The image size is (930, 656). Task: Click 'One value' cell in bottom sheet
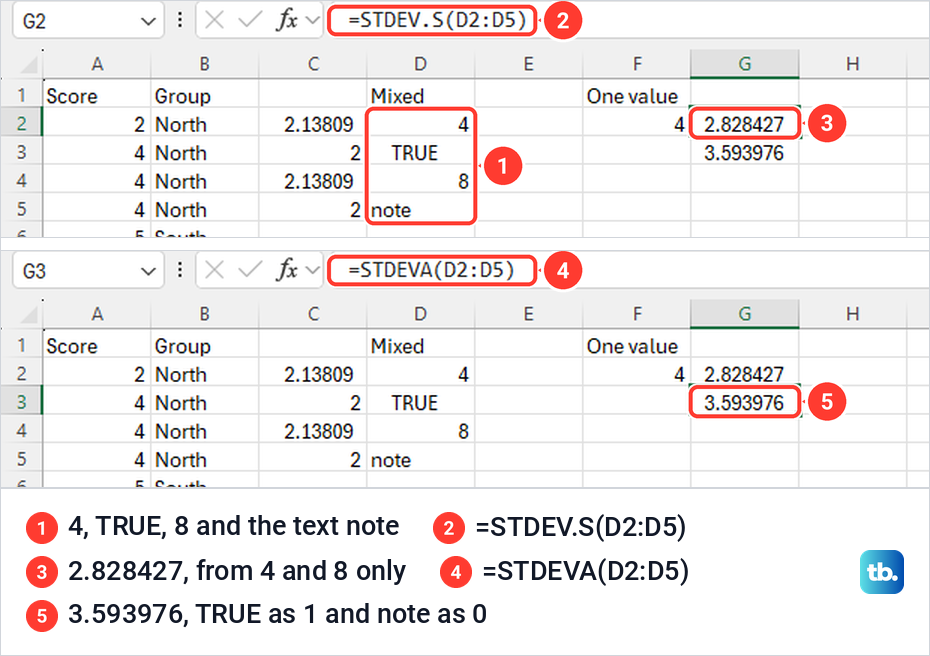636,345
